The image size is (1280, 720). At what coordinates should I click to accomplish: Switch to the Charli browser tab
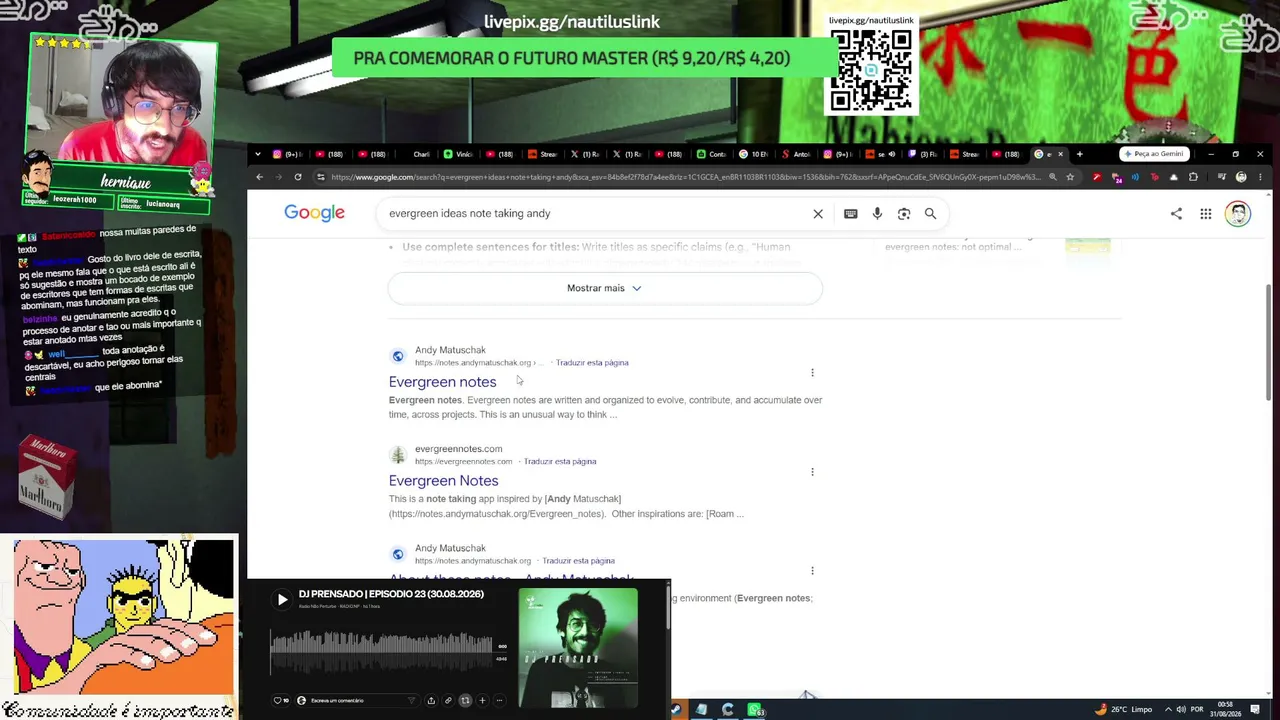(x=416, y=154)
